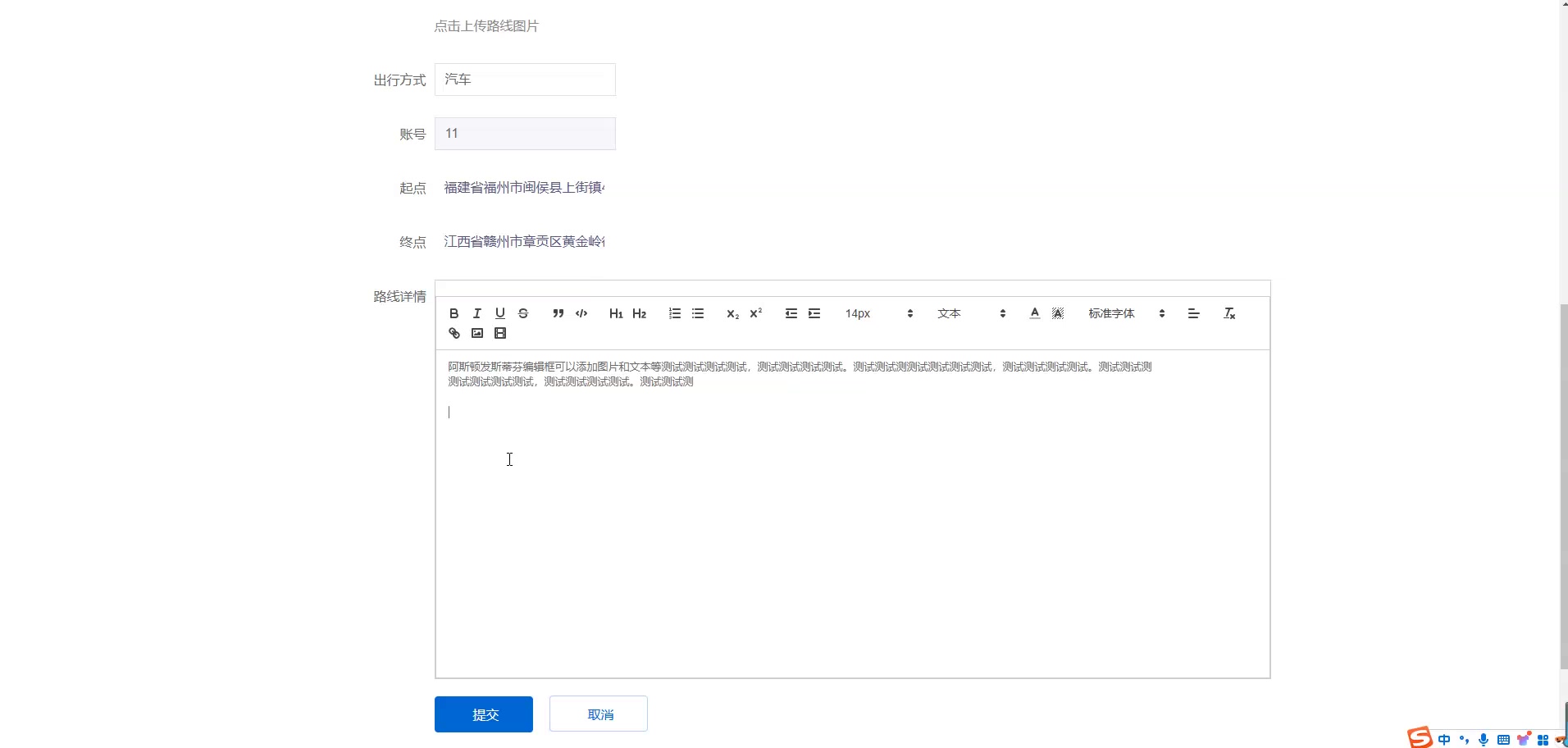Click the 取消 cancel button
The width and height of the screenshot is (1568, 748).
tap(599, 714)
